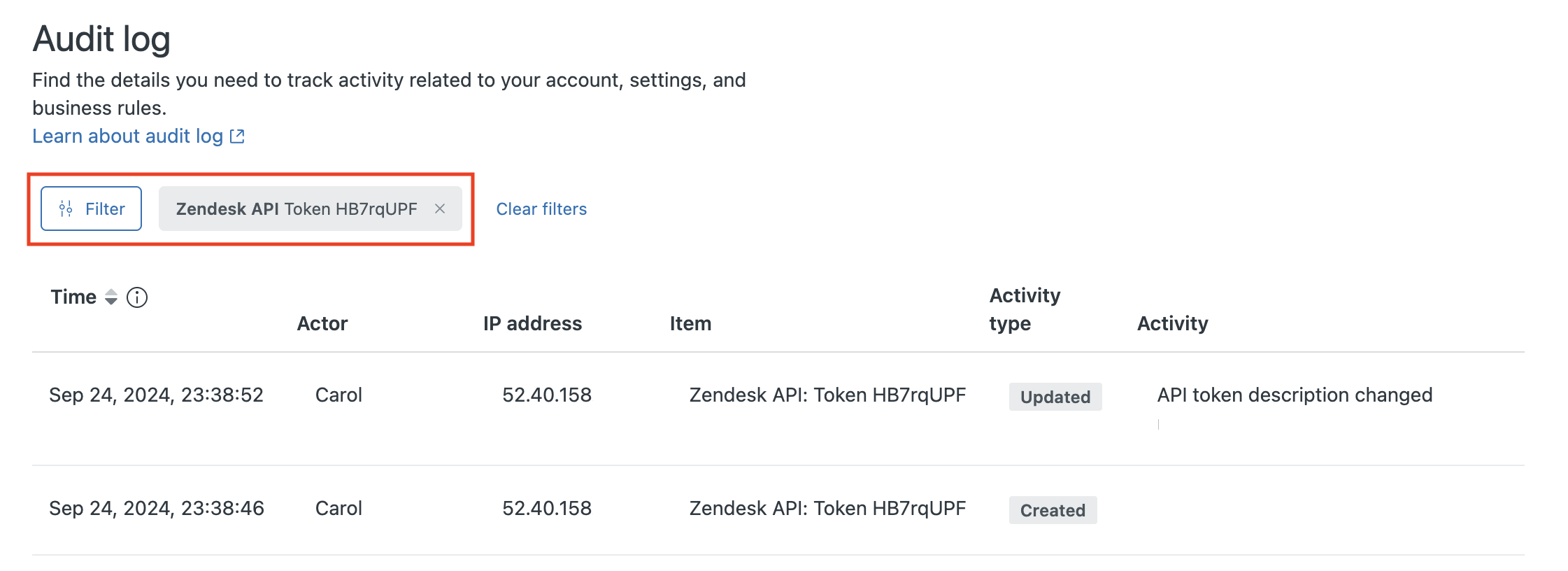Click the Item token in the Created row
This screenshot has height=571, width=1568.
pyautogui.click(x=827, y=509)
